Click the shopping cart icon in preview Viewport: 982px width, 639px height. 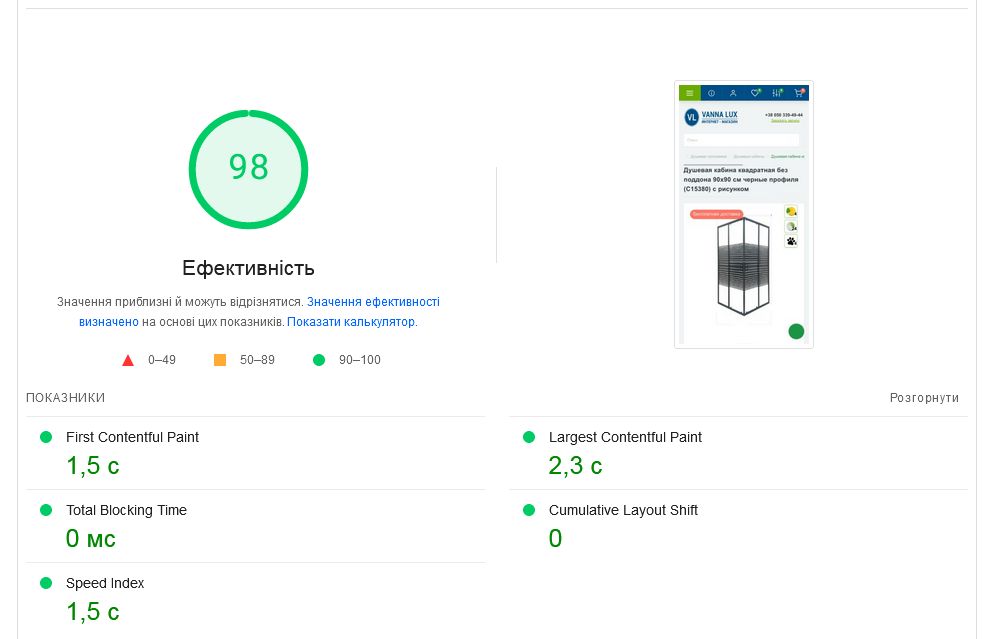coord(798,93)
